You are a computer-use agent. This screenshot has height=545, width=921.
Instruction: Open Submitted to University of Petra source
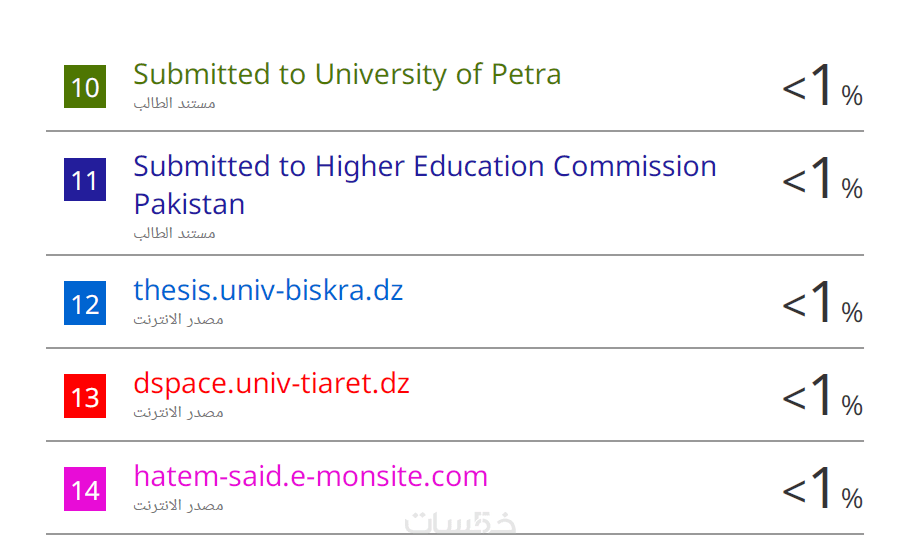(347, 74)
